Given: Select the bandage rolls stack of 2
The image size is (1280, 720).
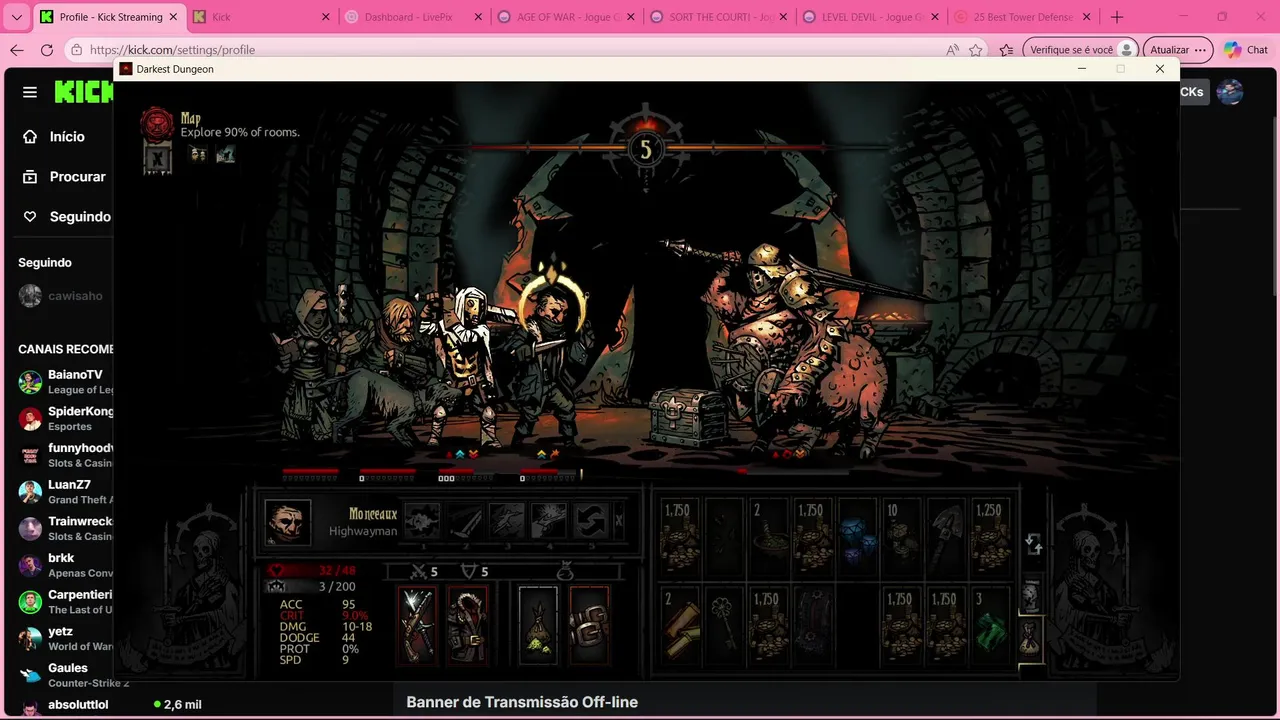Looking at the screenshot, I should point(680,624).
